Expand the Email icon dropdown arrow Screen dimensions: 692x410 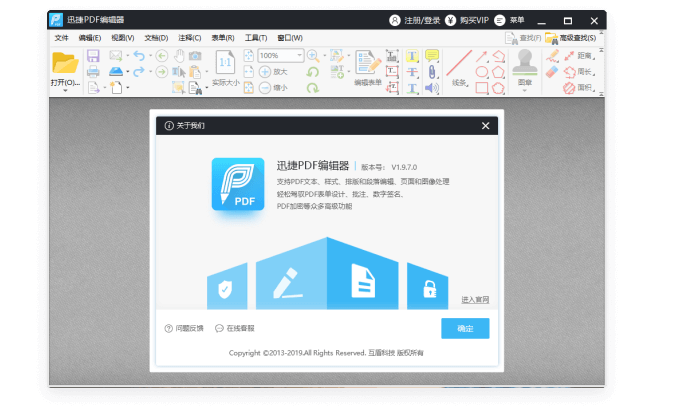128,56
